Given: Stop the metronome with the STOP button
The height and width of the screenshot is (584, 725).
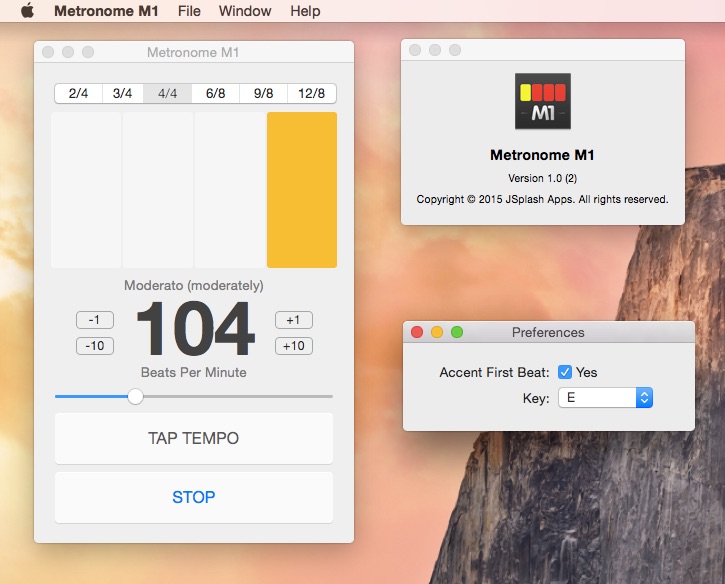Looking at the screenshot, I should coord(194,498).
